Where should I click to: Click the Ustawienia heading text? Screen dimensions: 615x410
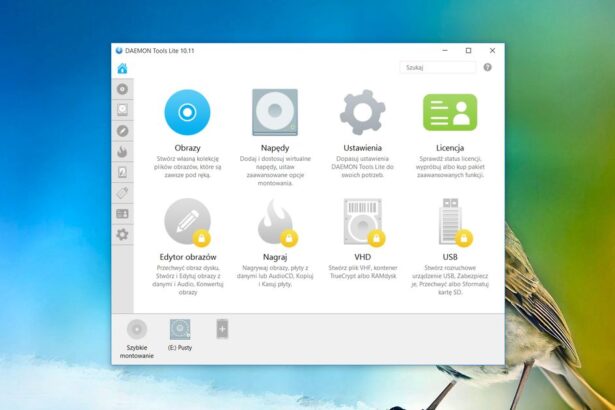click(x=362, y=148)
